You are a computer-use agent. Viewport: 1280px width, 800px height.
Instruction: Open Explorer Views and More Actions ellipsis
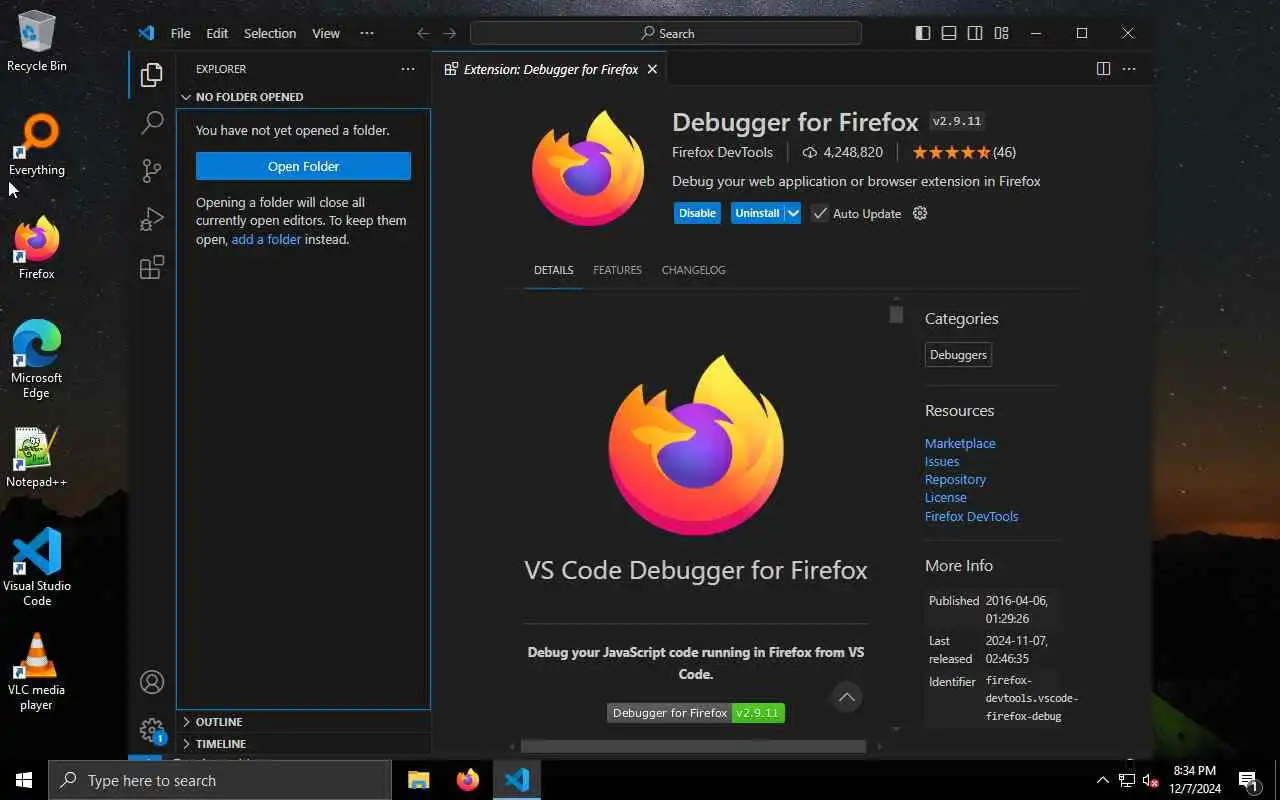(x=408, y=69)
